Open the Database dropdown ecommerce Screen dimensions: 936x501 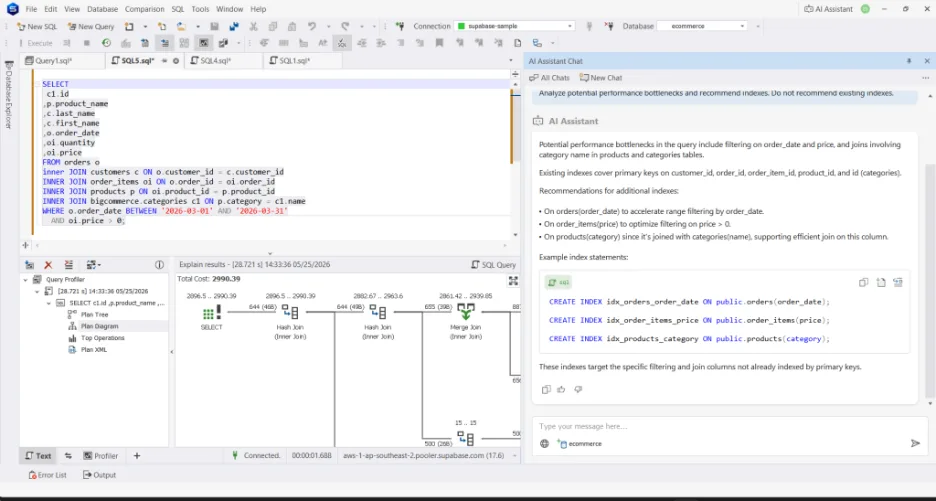(x=702, y=26)
